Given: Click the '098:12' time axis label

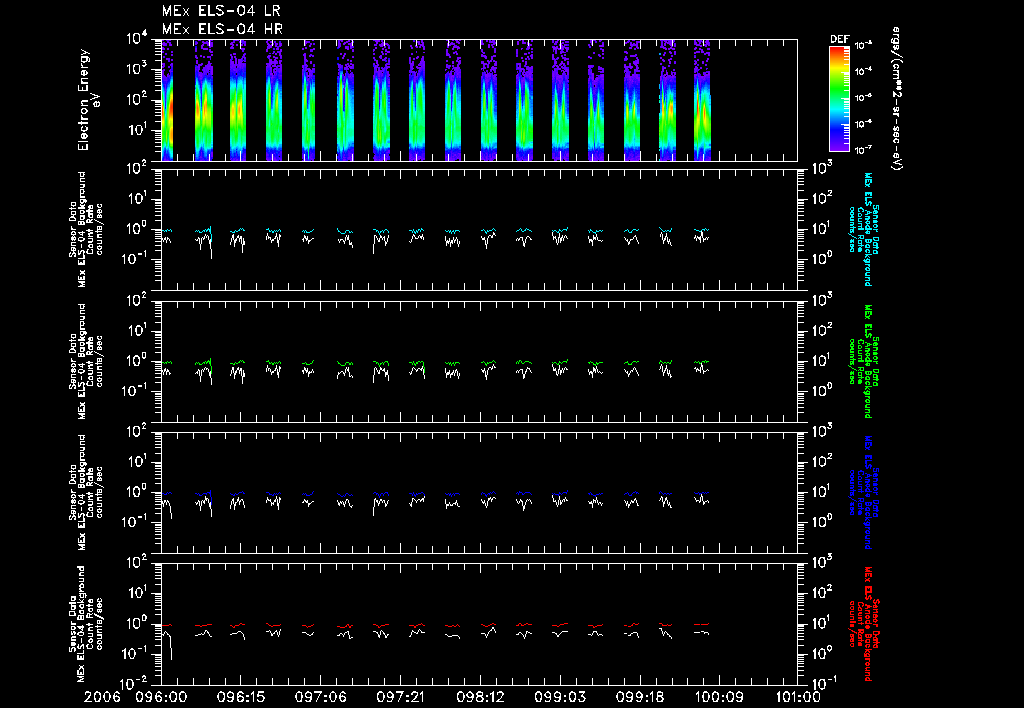Looking at the screenshot, I should coord(480,698).
